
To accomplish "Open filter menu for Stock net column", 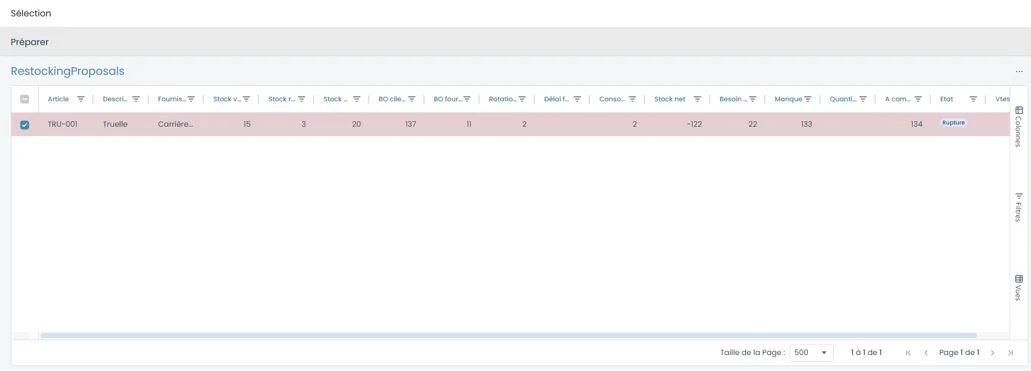I will [x=698, y=99].
